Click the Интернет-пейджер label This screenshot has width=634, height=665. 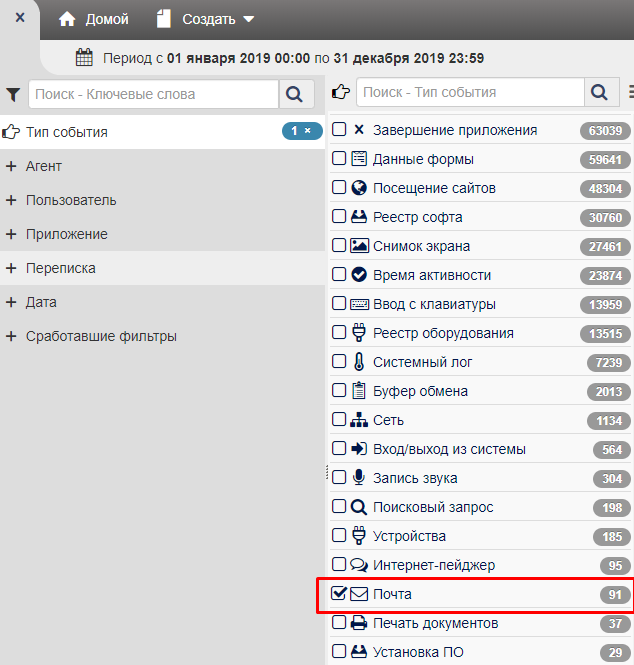coord(434,565)
